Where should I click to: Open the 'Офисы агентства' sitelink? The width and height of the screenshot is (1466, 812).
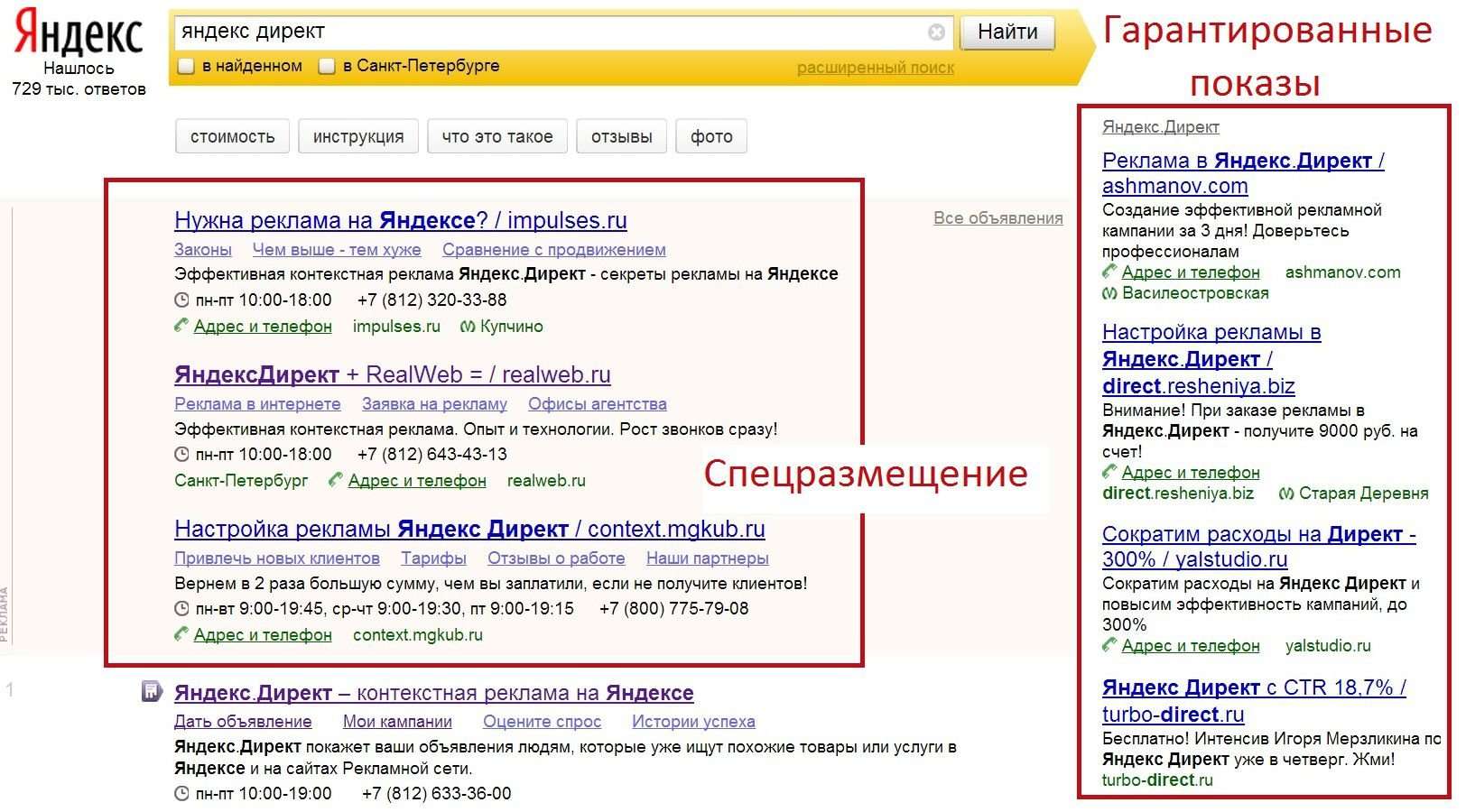[598, 404]
